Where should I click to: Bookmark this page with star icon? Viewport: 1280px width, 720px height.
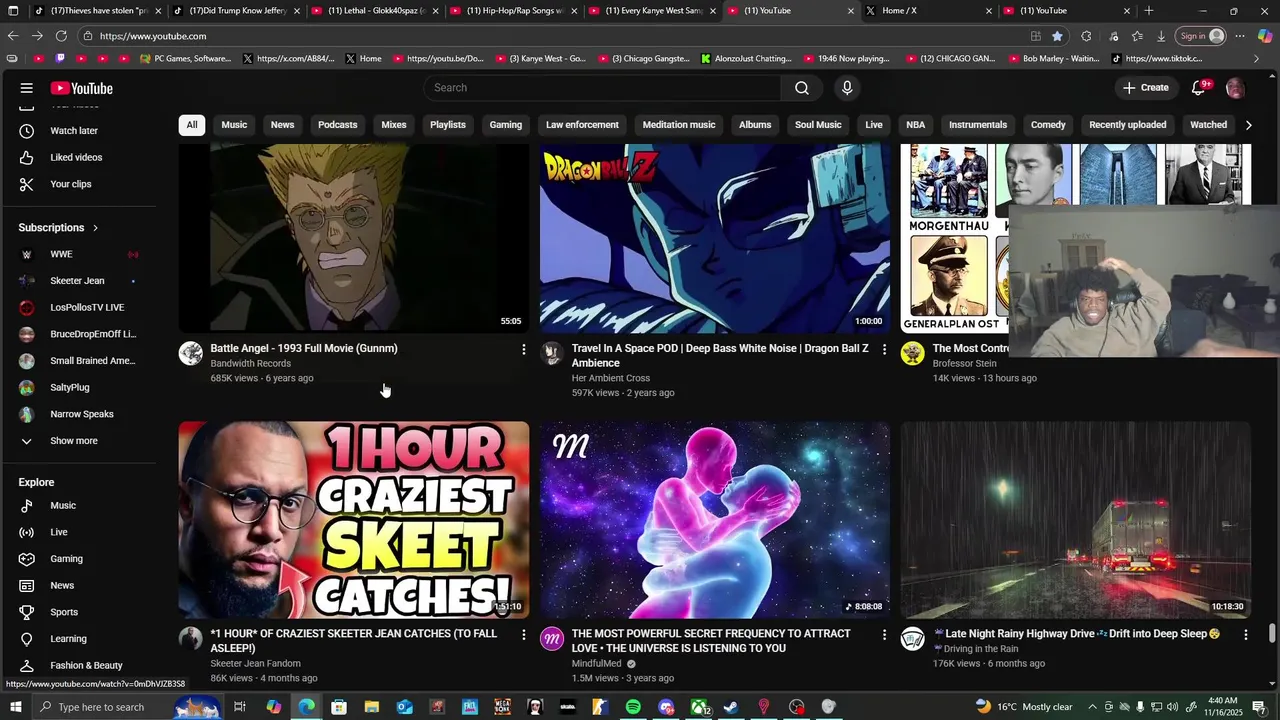[1058, 36]
